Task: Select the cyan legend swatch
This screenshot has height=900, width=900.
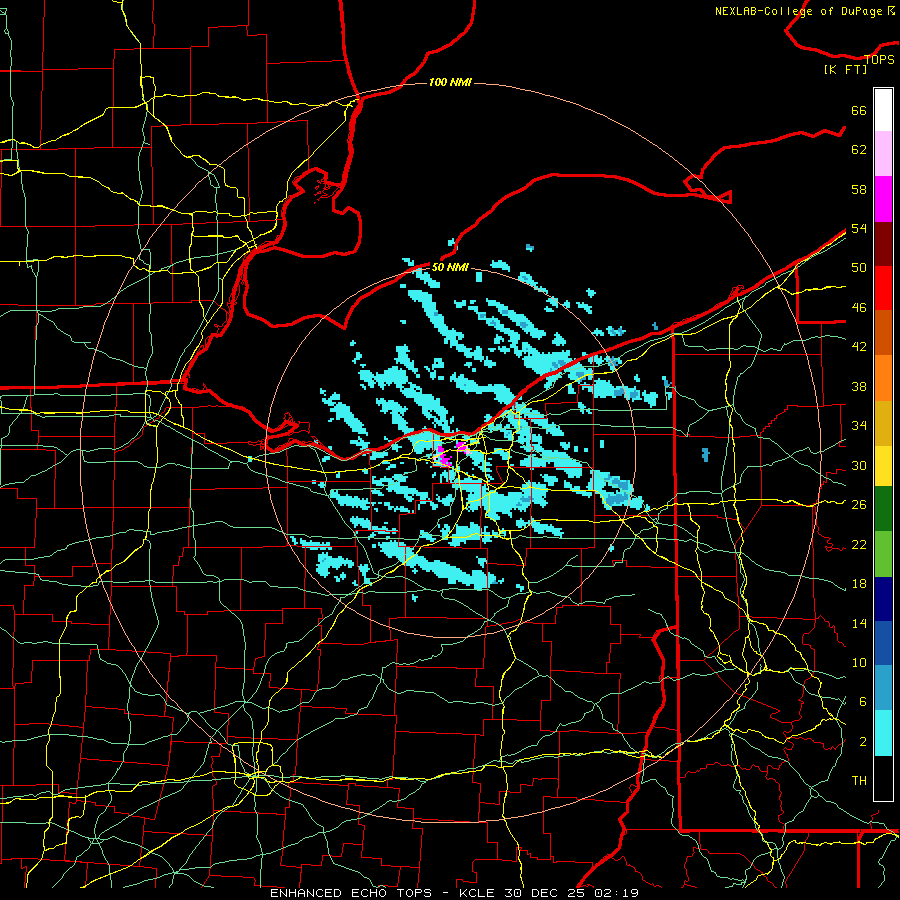Action: tap(883, 733)
